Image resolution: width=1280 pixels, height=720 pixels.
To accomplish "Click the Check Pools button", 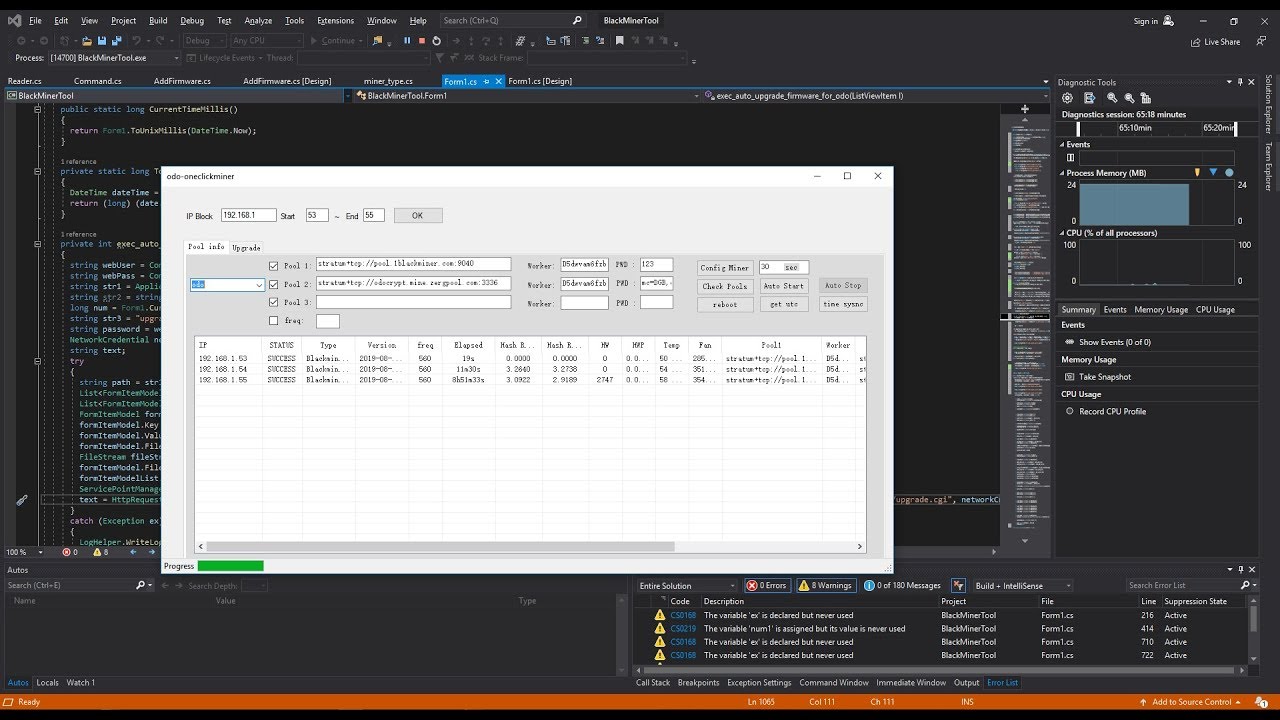I will (x=725, y=286).
